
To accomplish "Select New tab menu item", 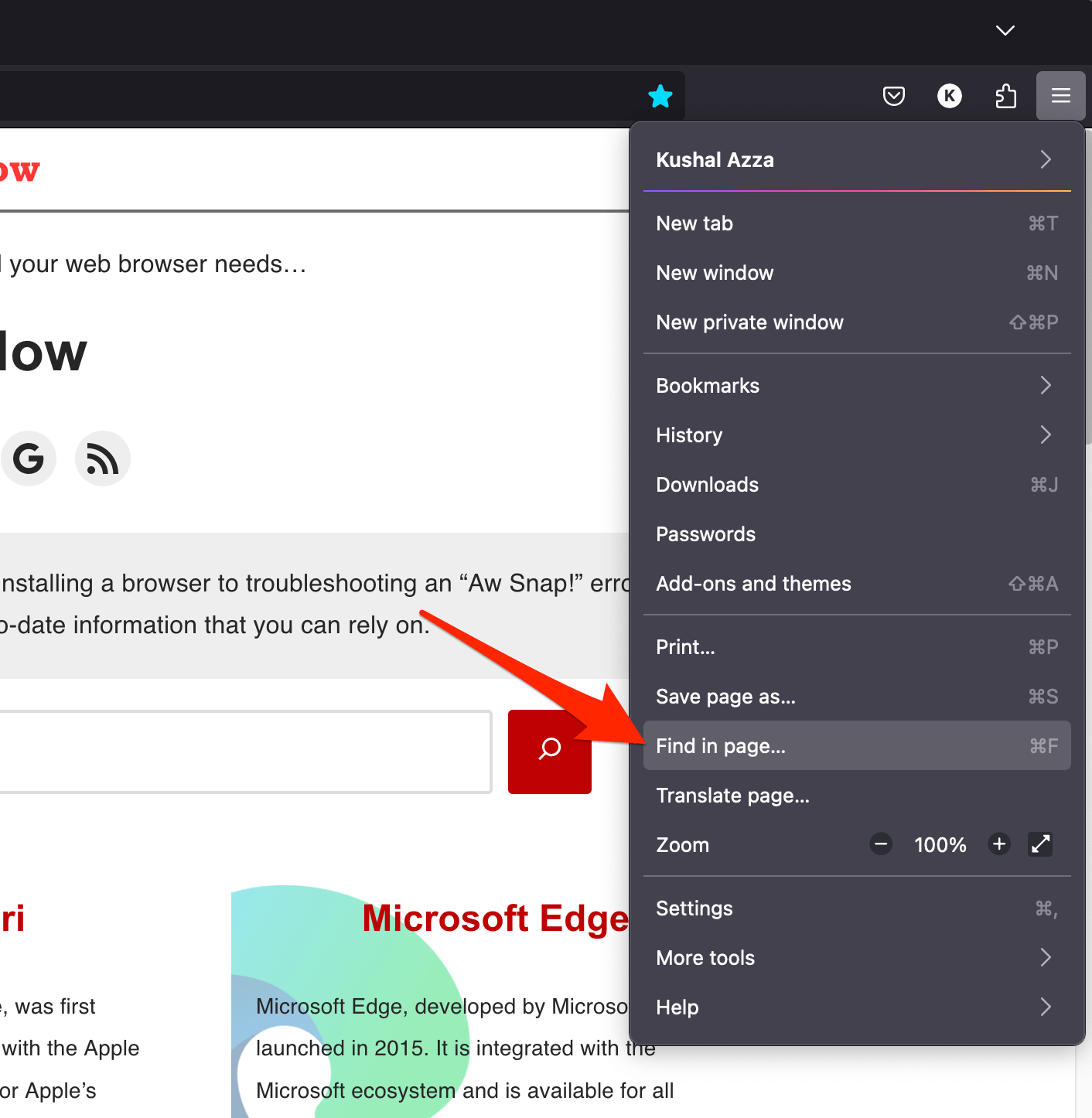I will click(x=857, y=223).
